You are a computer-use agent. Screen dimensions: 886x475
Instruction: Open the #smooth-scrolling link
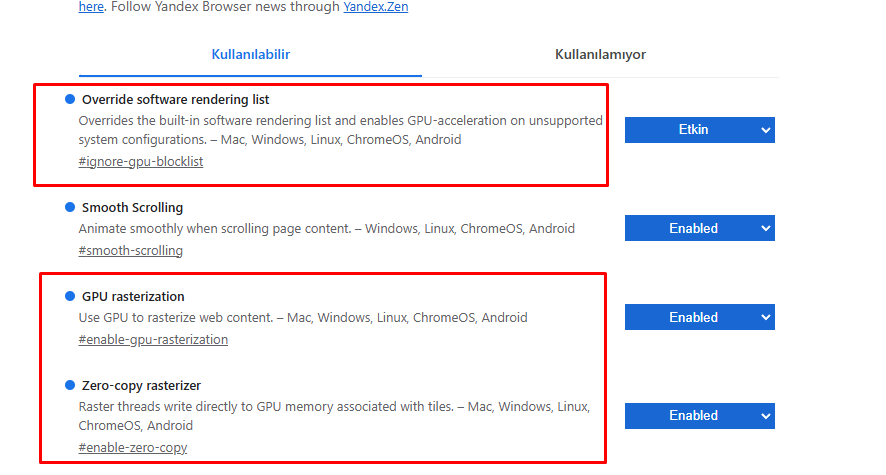click(131, 251)
